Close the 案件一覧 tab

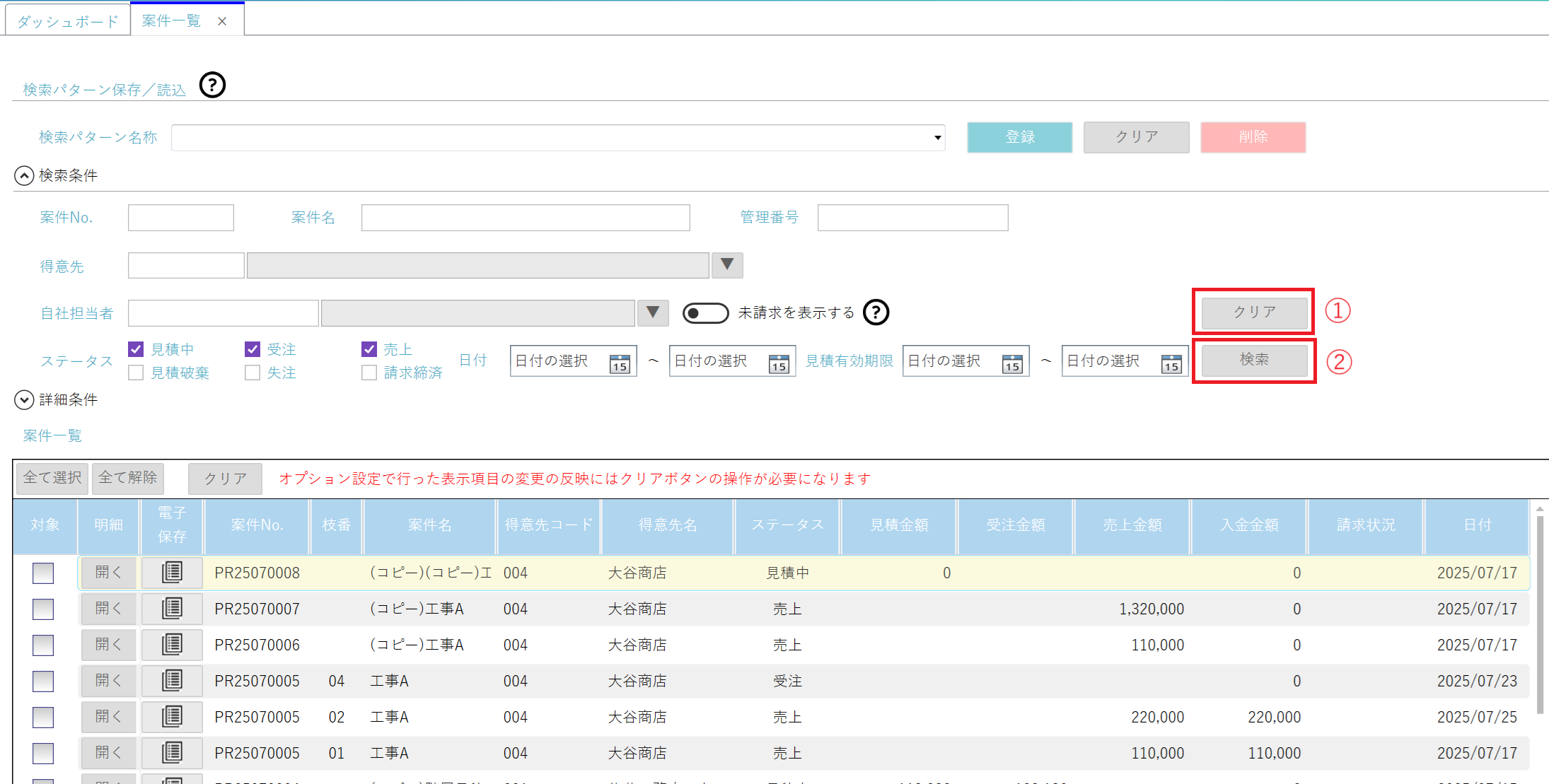coord(222,21)
